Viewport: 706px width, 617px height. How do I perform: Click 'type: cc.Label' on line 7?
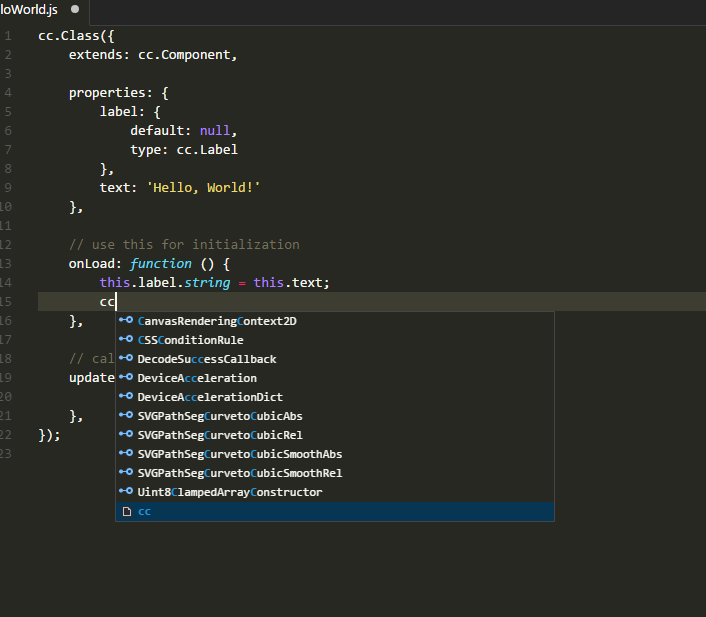coord(184,150)
